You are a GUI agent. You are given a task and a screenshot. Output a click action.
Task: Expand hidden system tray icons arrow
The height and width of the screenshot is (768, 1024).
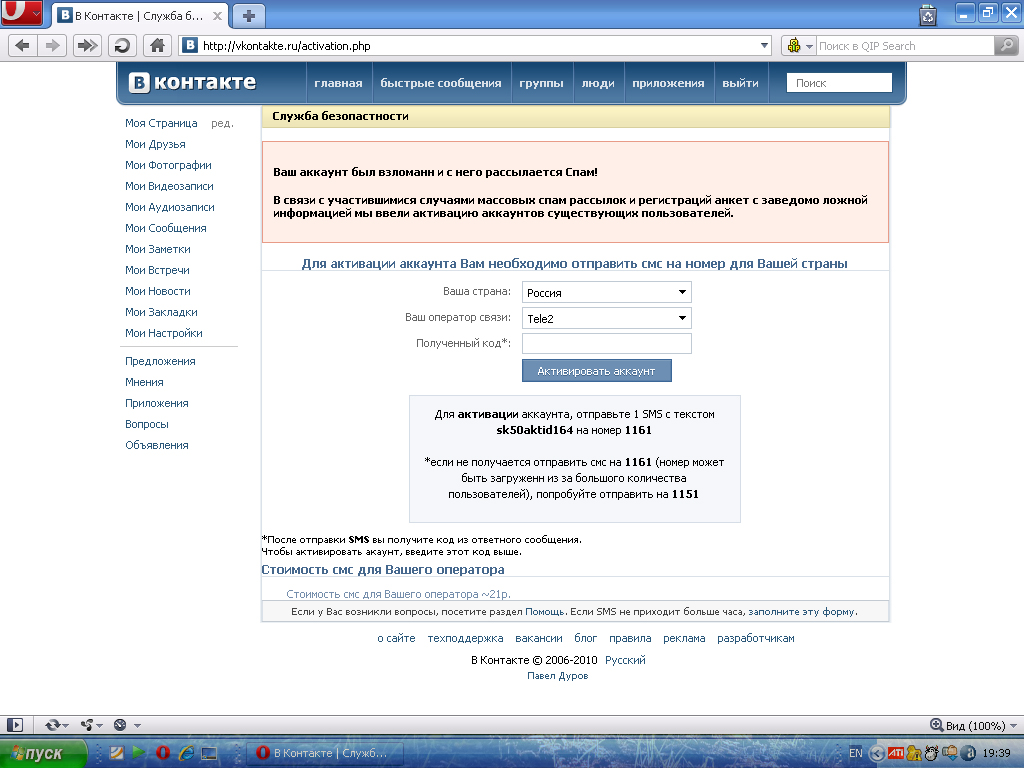pos(878,753)
